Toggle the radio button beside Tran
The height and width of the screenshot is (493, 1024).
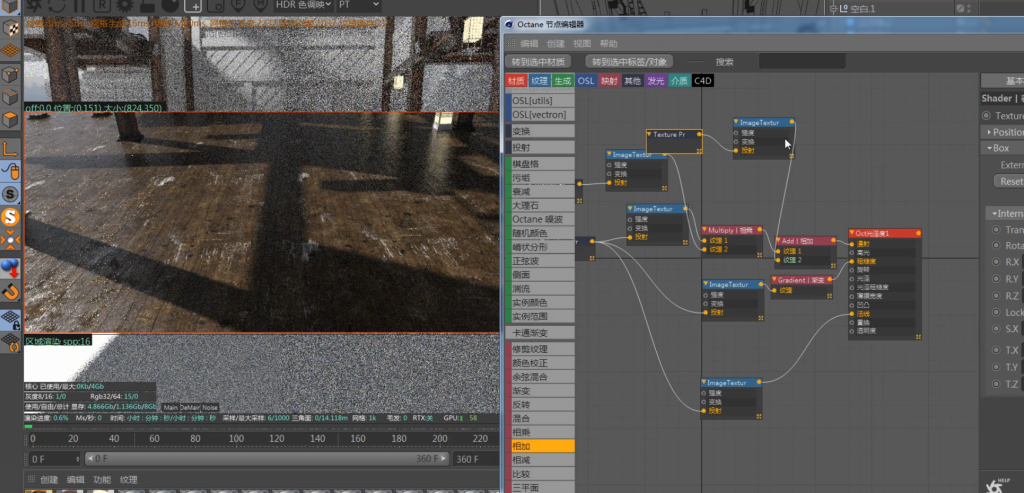click(997, 230)
